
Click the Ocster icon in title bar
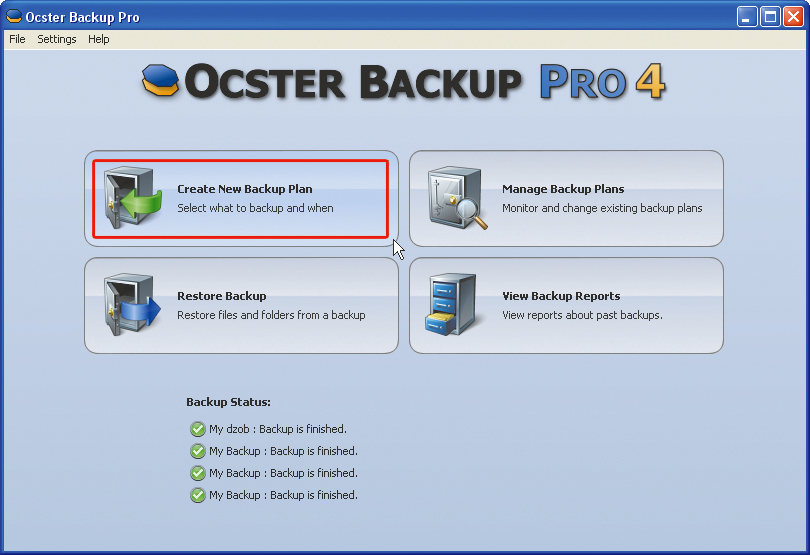14,17
